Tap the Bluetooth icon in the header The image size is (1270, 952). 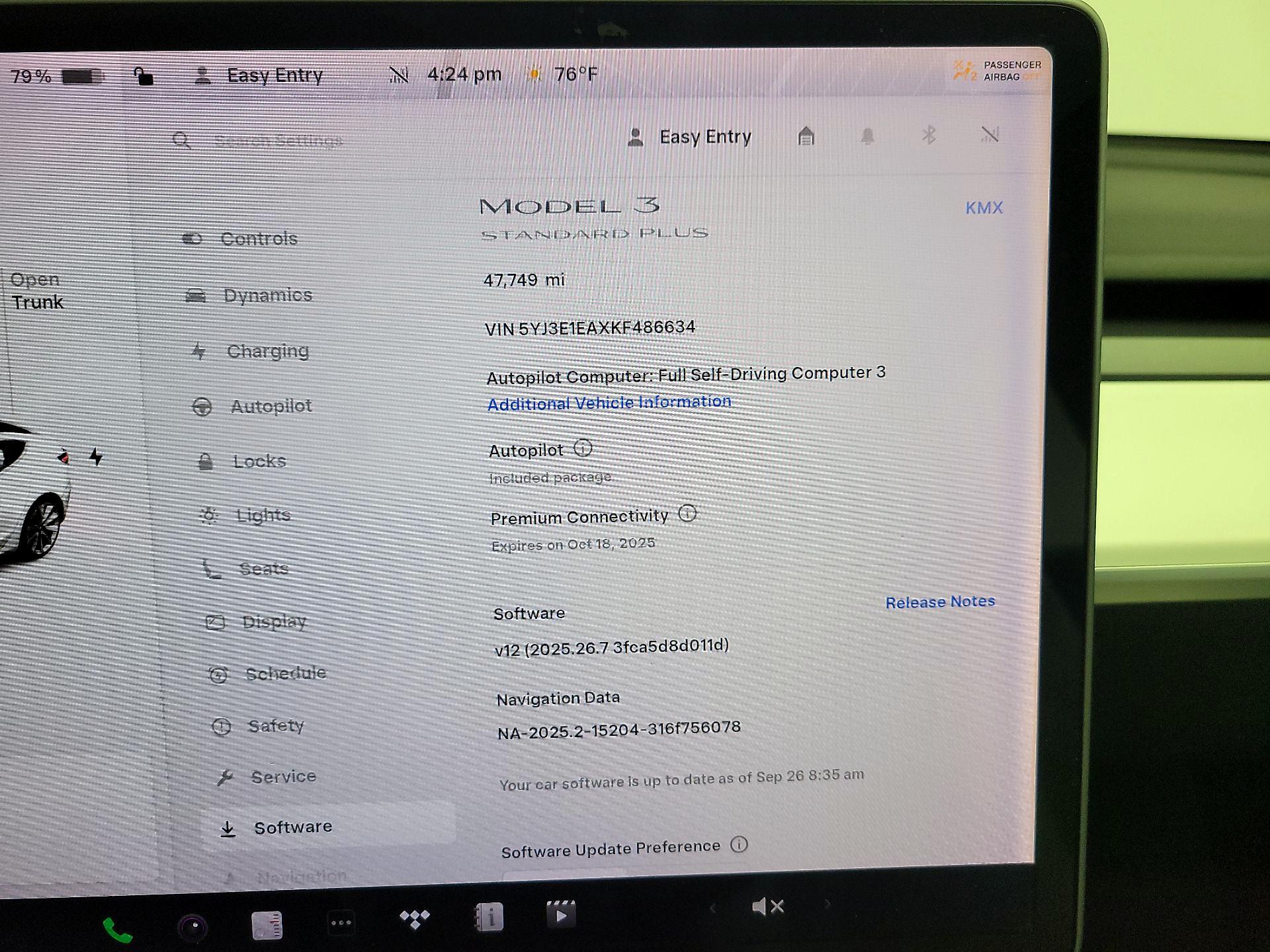coord(929,136)
